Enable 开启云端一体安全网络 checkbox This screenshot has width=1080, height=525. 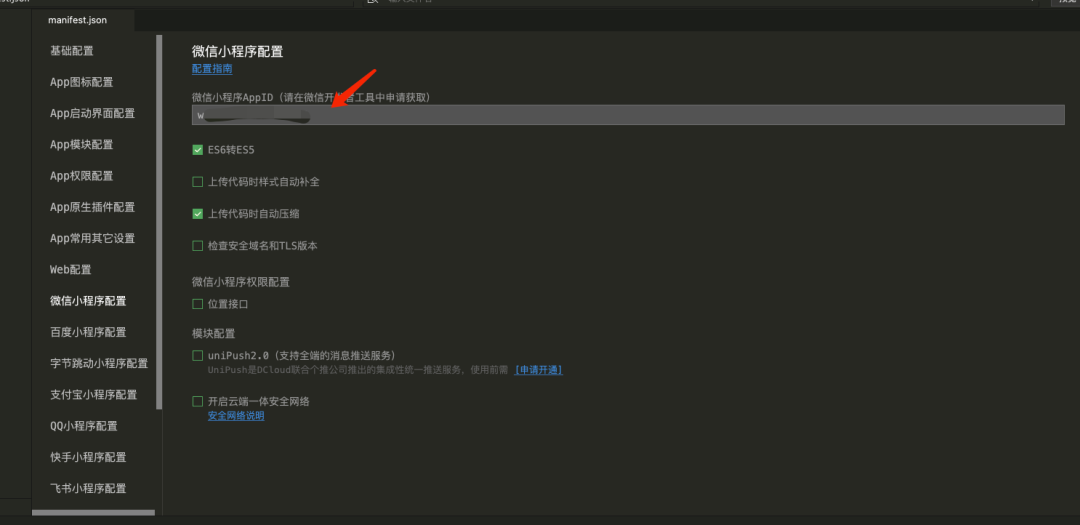pos(198,402)
